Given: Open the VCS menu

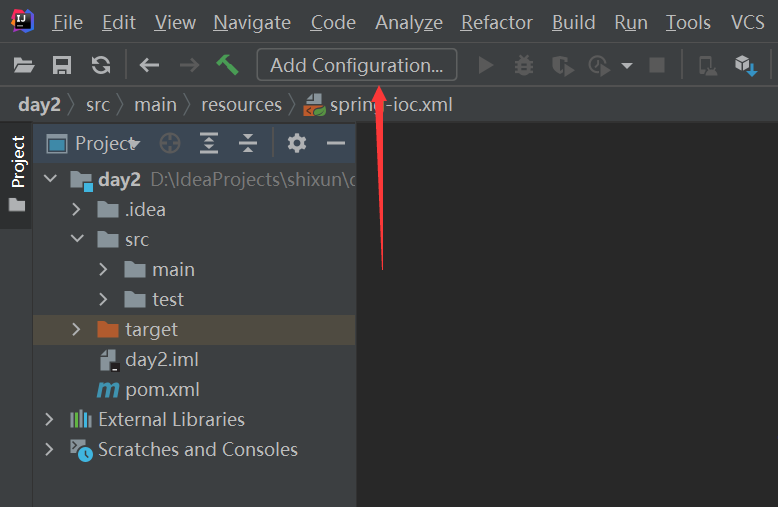Looking at the screenshot, I should (747, 22).
